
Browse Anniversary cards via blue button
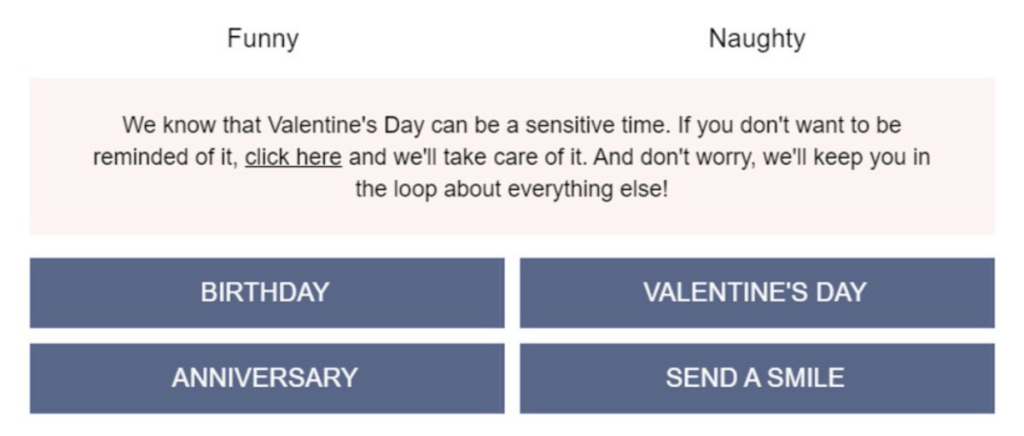point(266,378)
